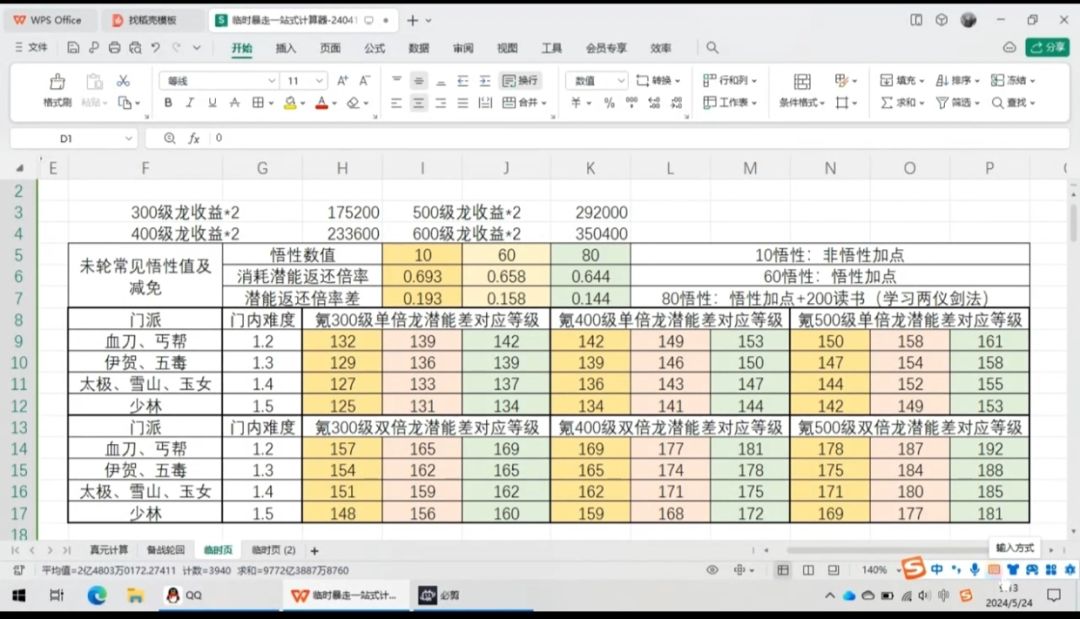Click the eye protection mode icon
1080x619 pixels.
tap(712, 570)
